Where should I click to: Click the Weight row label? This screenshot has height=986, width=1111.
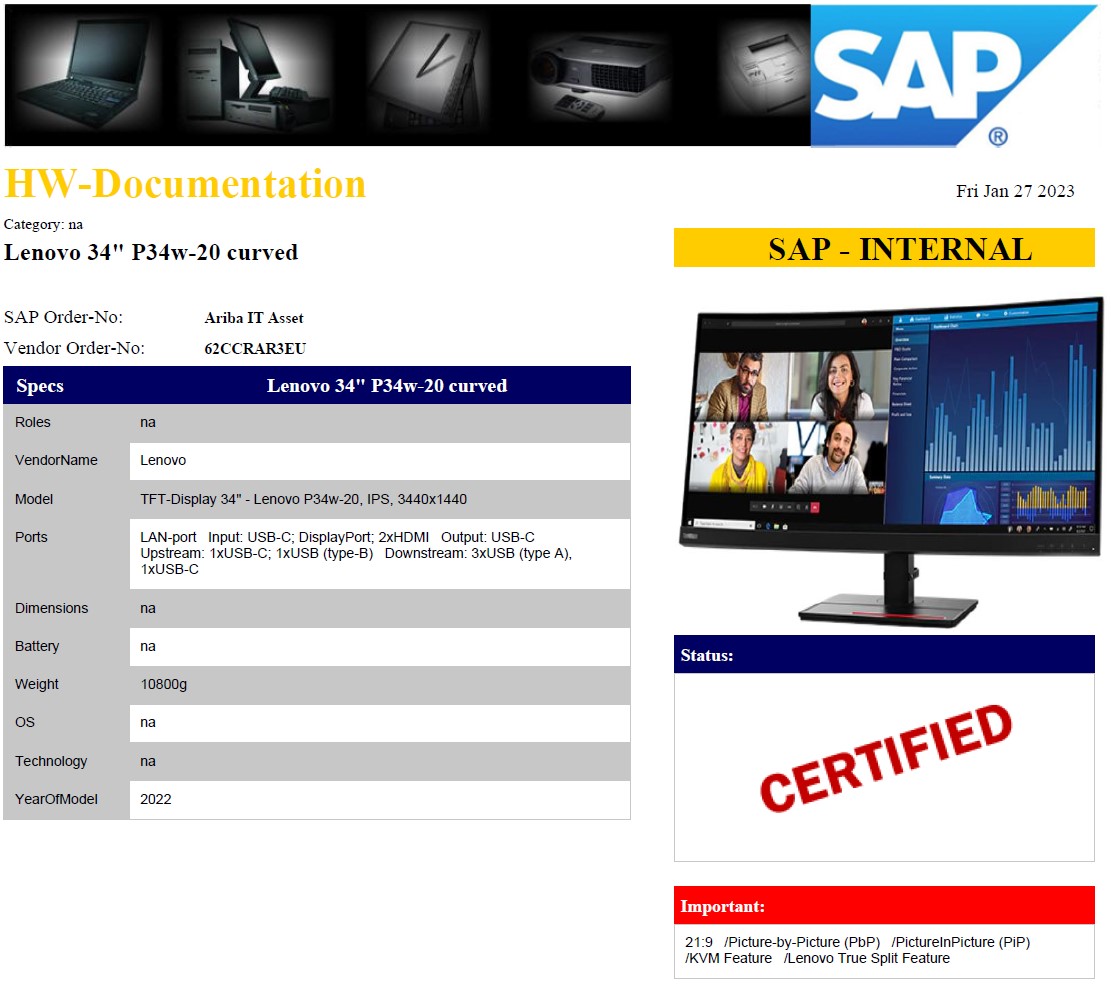[37, 684]
